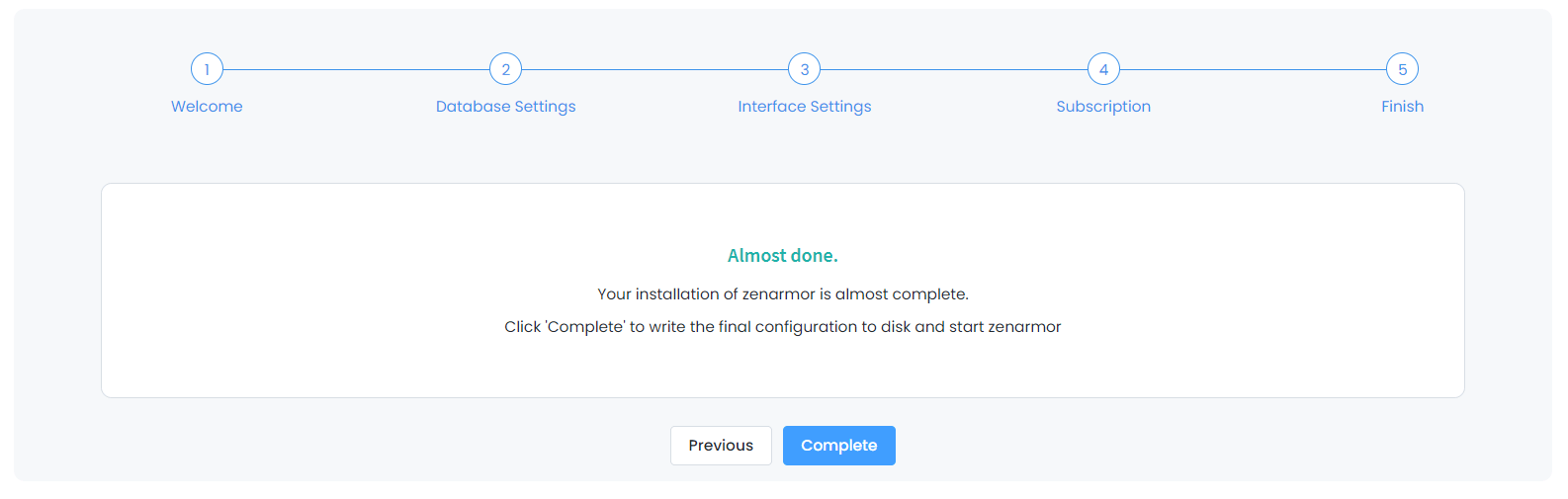Image resolution: width=1568 pixels, height=499 pixels.
Task: Click the "Click 'Complete' to write" instruction line
Action: click(x=782, y=327)
